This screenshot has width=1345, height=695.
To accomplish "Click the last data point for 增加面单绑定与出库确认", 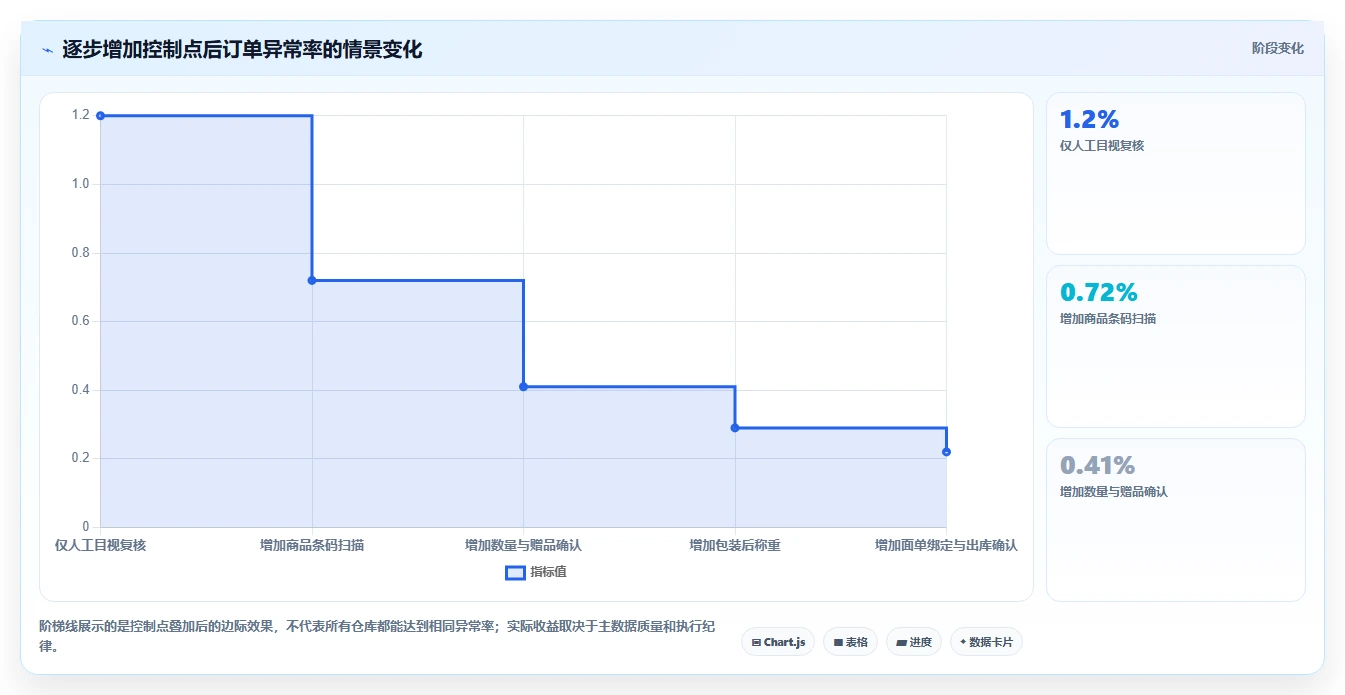I will tap(946, 452).
